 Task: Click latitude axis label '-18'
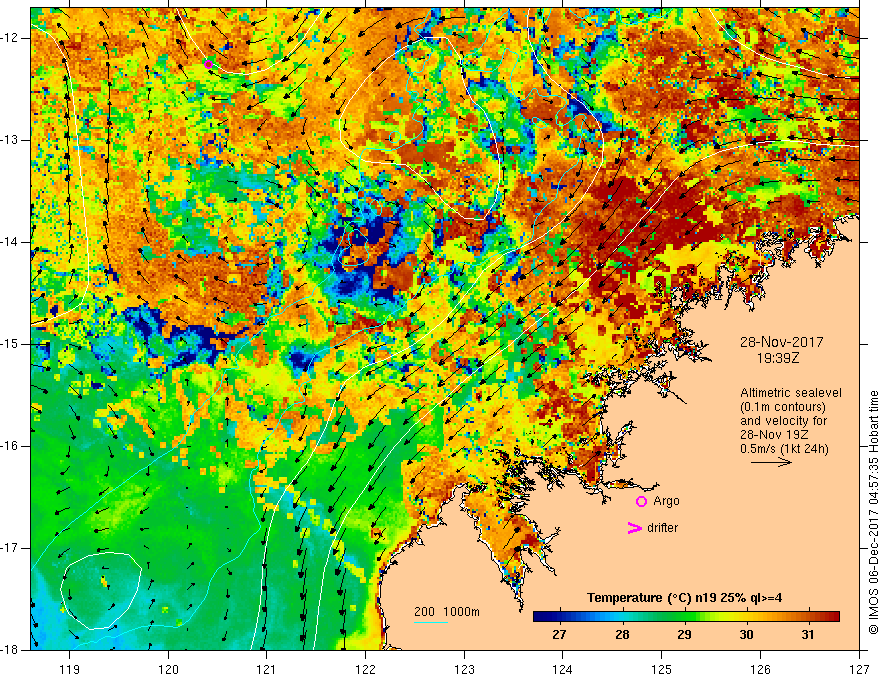point(11,650)
